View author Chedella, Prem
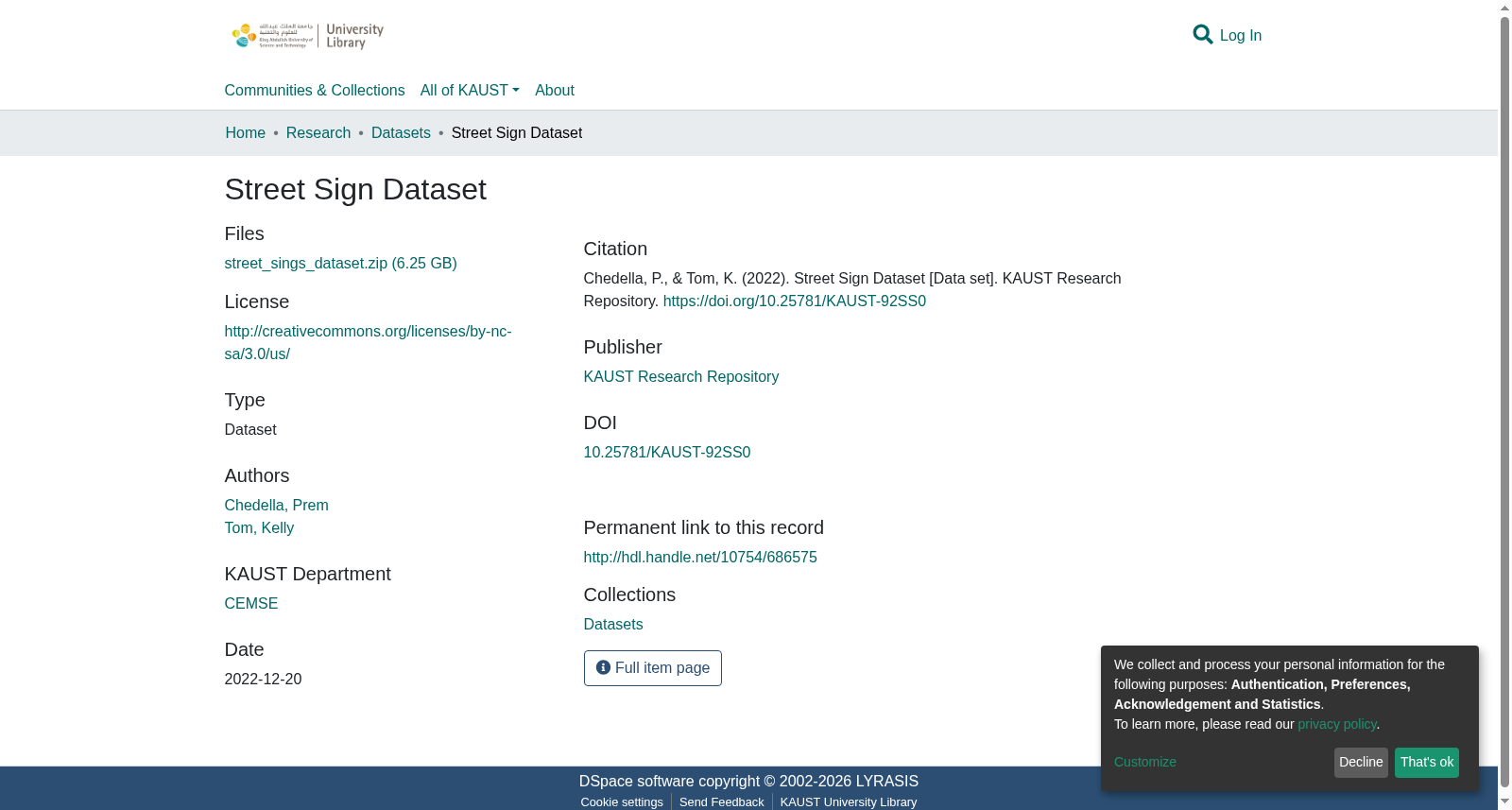 click(277, 506)
